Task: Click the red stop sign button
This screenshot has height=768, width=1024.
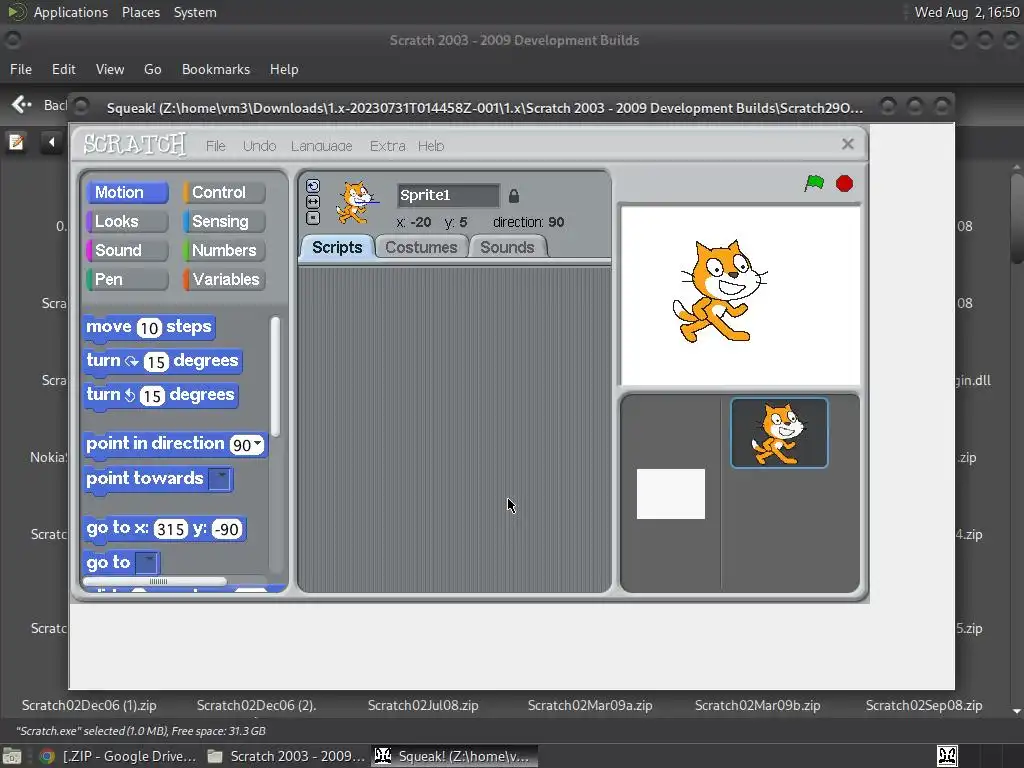Action: pos(844,184)
